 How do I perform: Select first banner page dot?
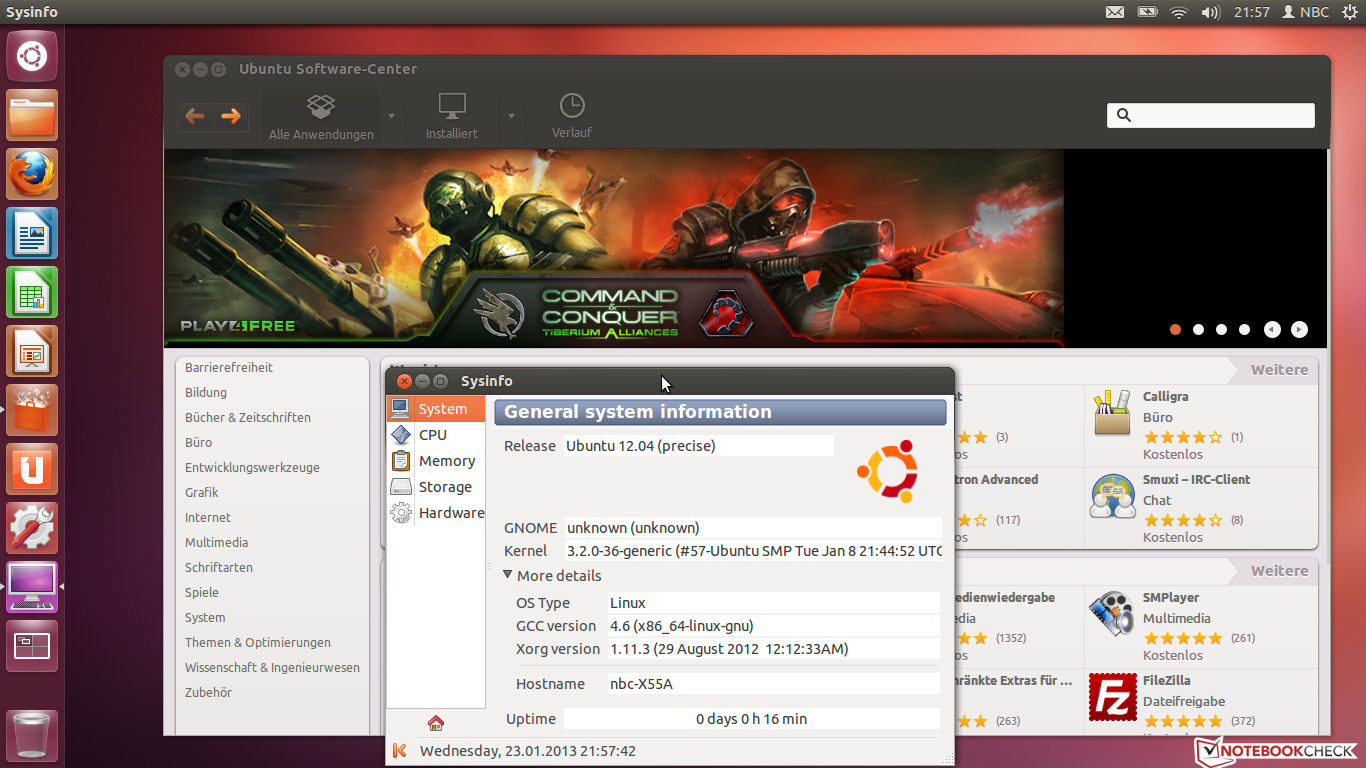[x=1175, y=329]
